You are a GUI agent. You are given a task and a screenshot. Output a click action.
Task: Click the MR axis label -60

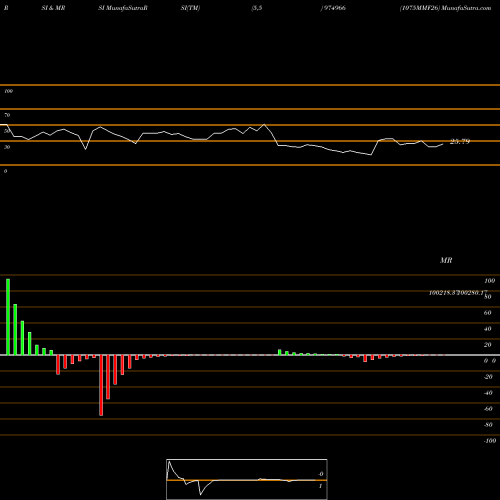pos(488,409)
